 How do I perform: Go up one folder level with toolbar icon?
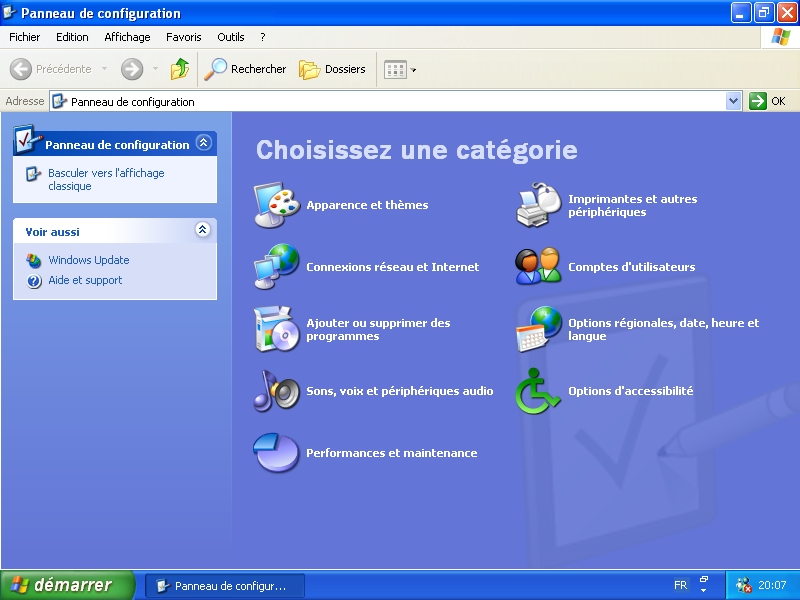pos(180,69)
